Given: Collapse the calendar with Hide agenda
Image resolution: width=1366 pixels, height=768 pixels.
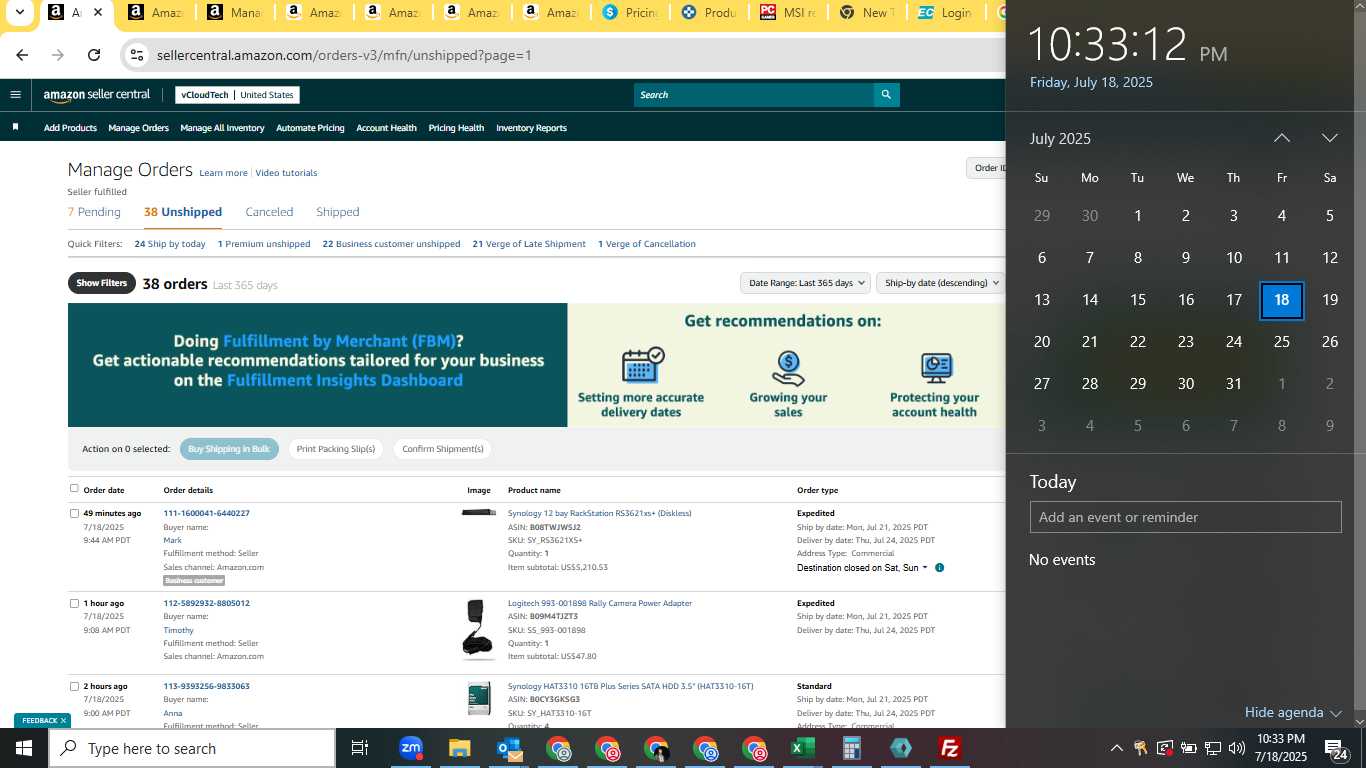Looking at the screenshot, I should click(1293, 712).
